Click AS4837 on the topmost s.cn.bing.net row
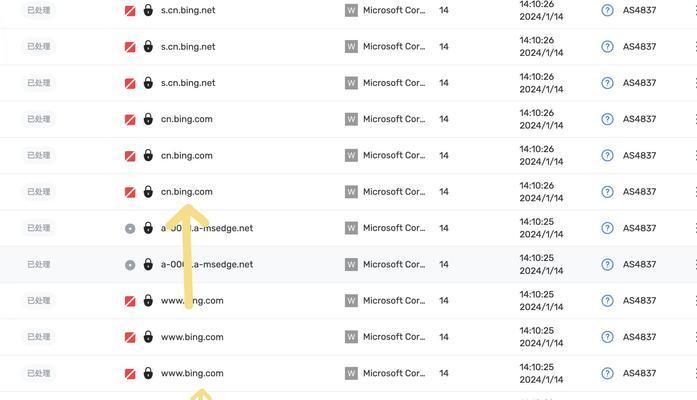The image size is (697, 400). [639, 10]
